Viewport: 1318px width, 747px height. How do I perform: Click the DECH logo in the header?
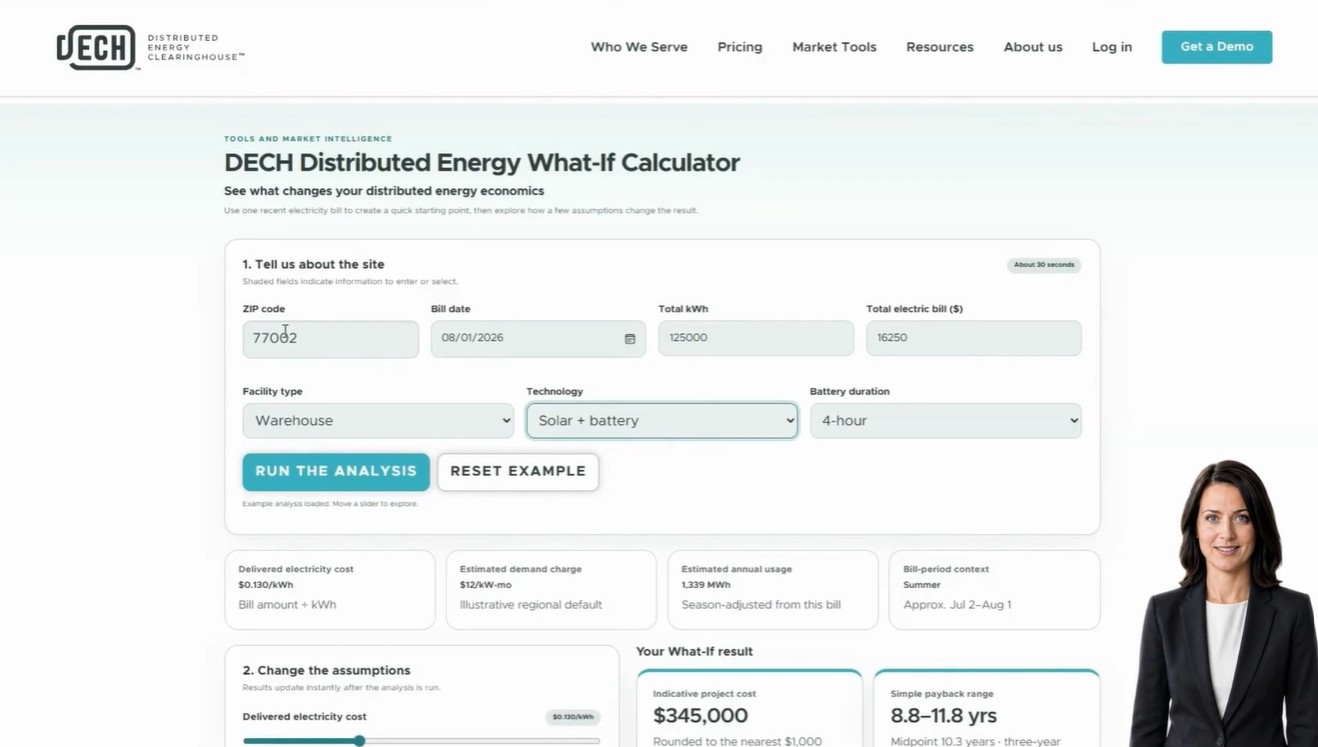coord(150,47)
